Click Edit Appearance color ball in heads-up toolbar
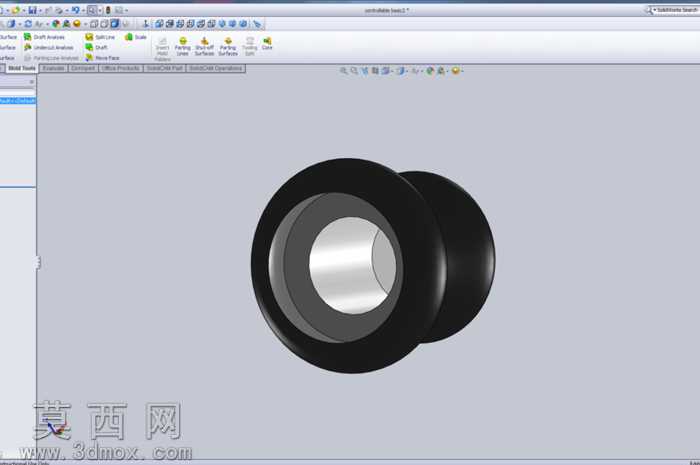 click(430, 71)
